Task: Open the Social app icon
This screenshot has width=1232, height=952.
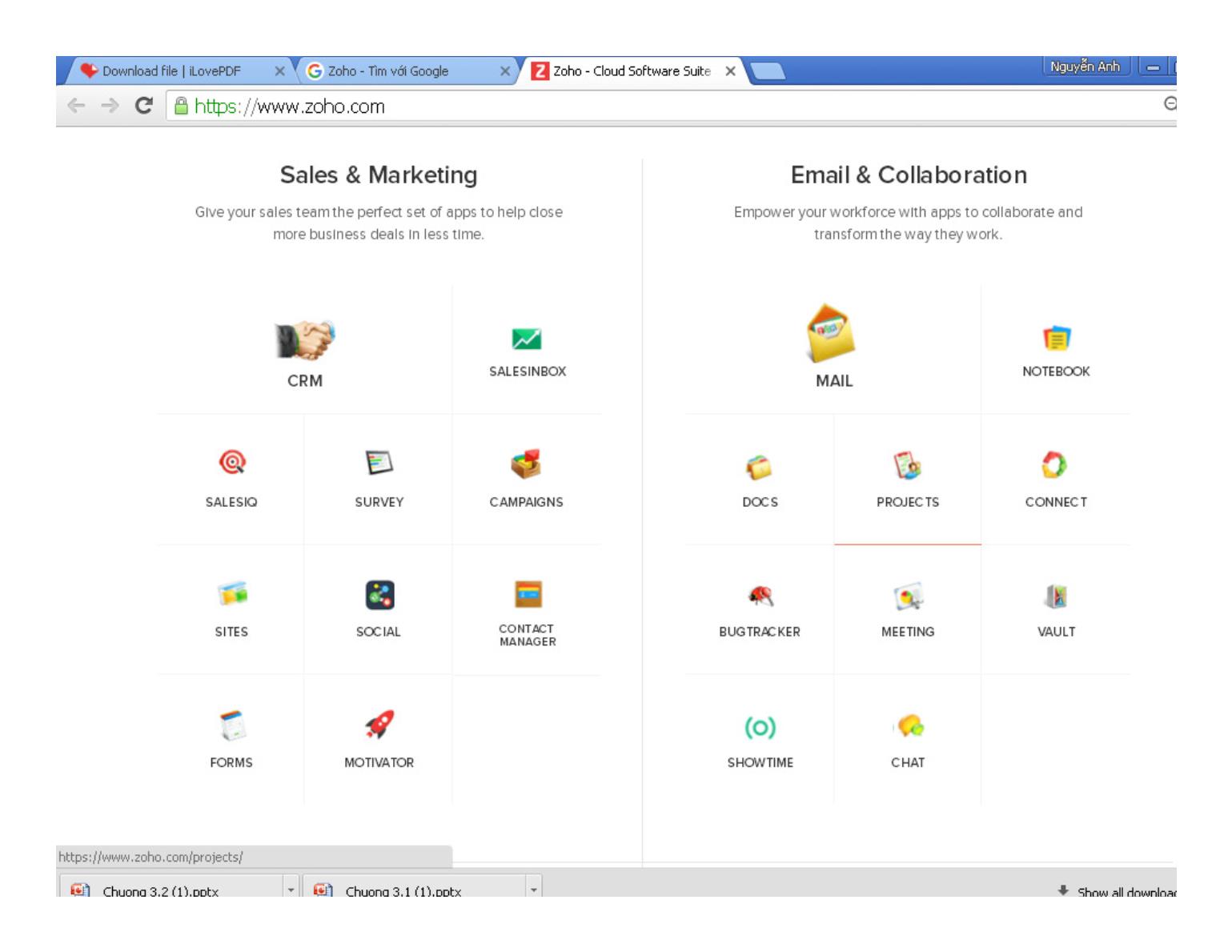Action: click(379, 595)
